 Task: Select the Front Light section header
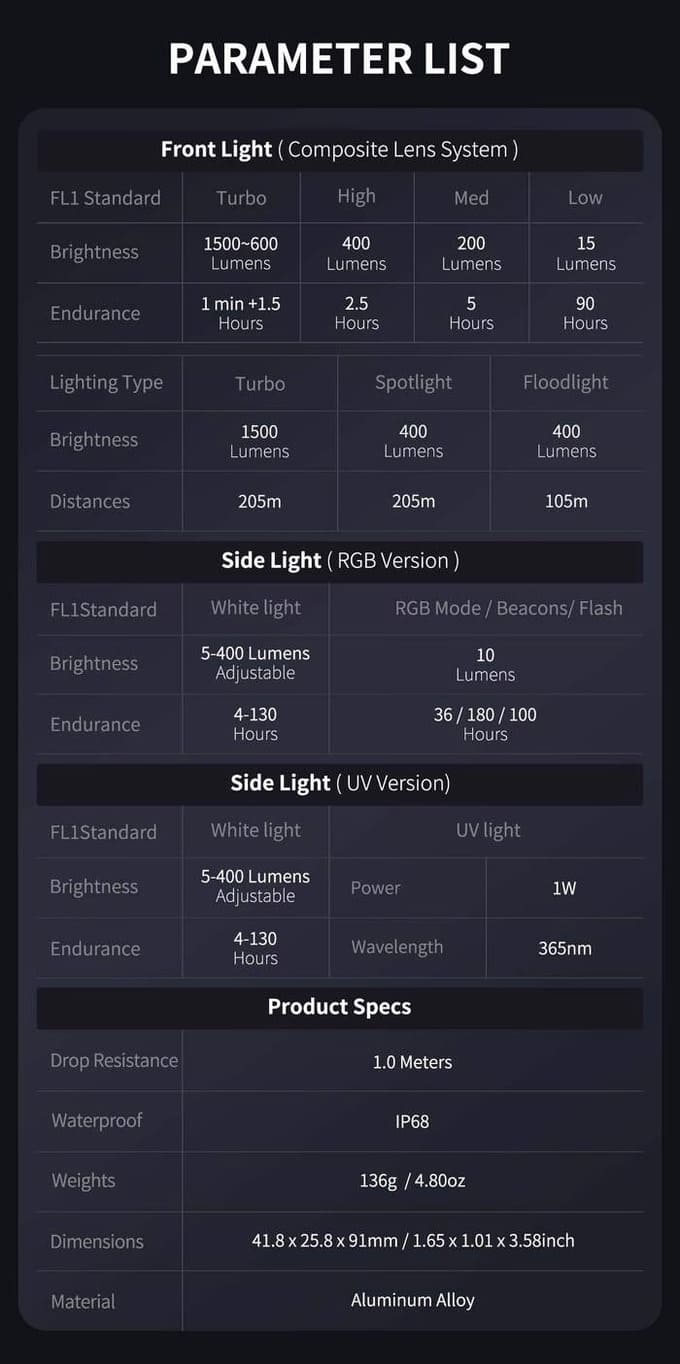[339, 150]
